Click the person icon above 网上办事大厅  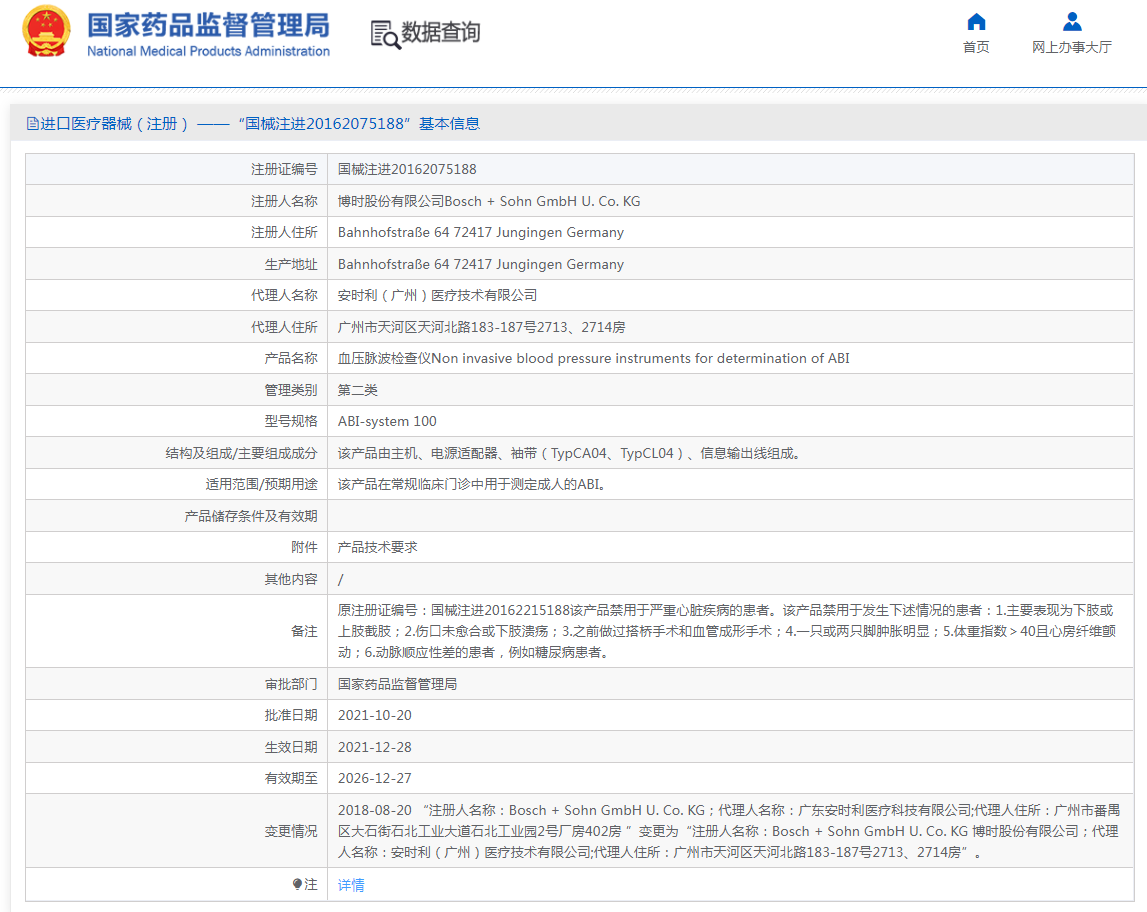1071,22
